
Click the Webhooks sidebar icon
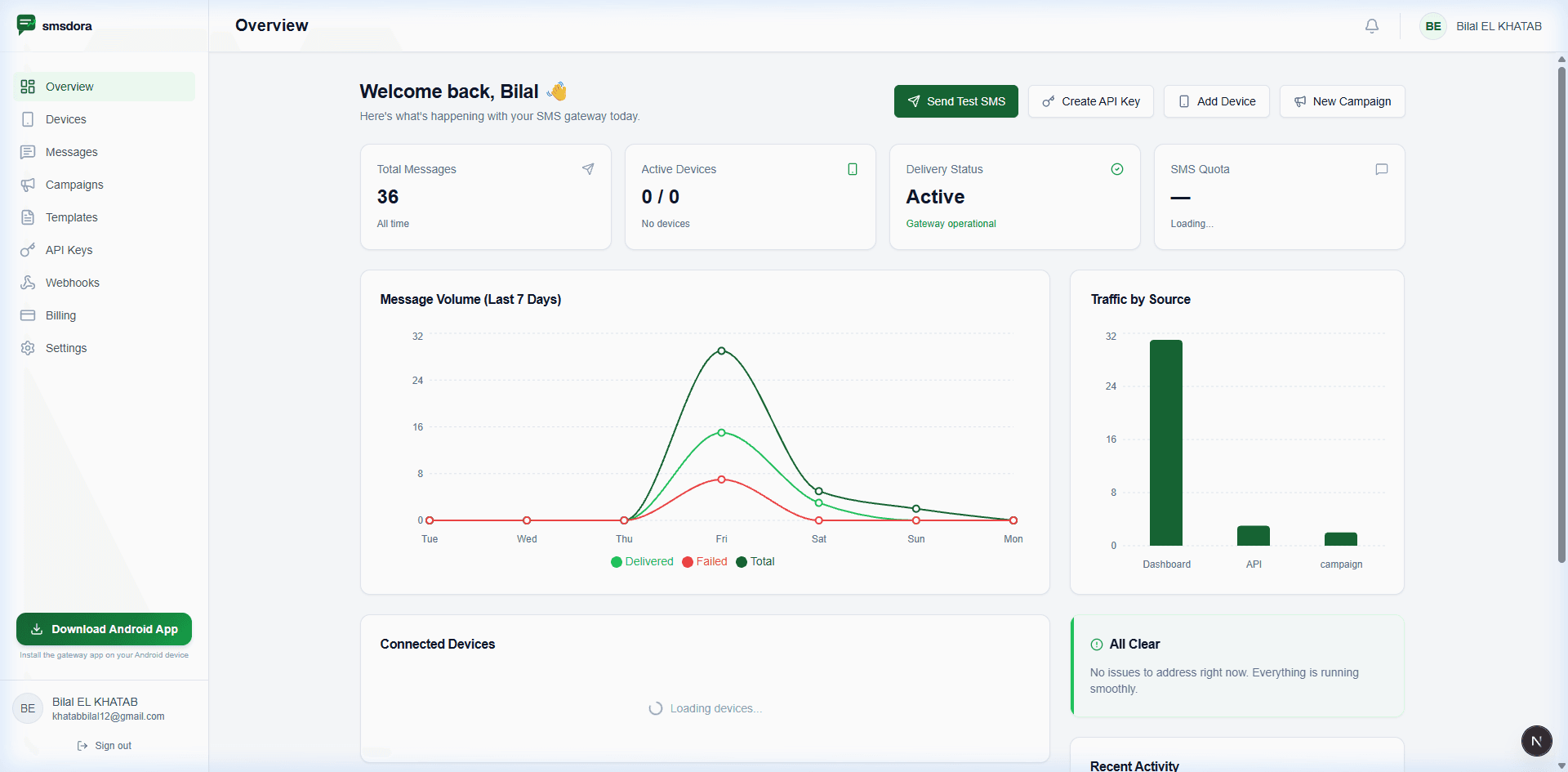(x=28, y=283)
